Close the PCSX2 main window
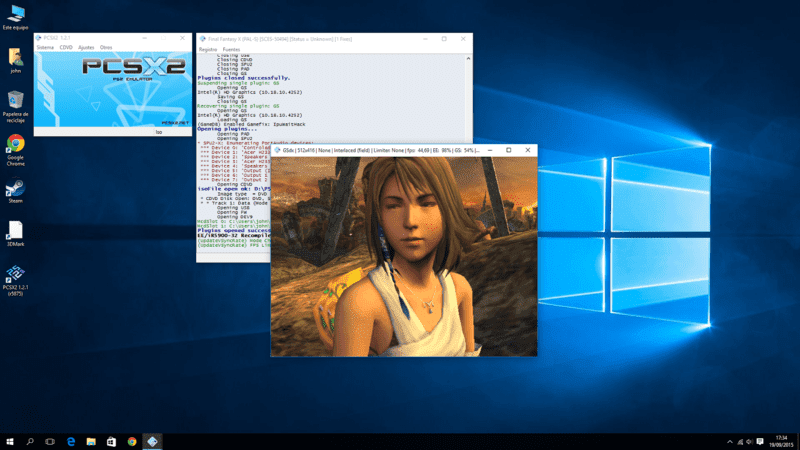 coord(183,38)
